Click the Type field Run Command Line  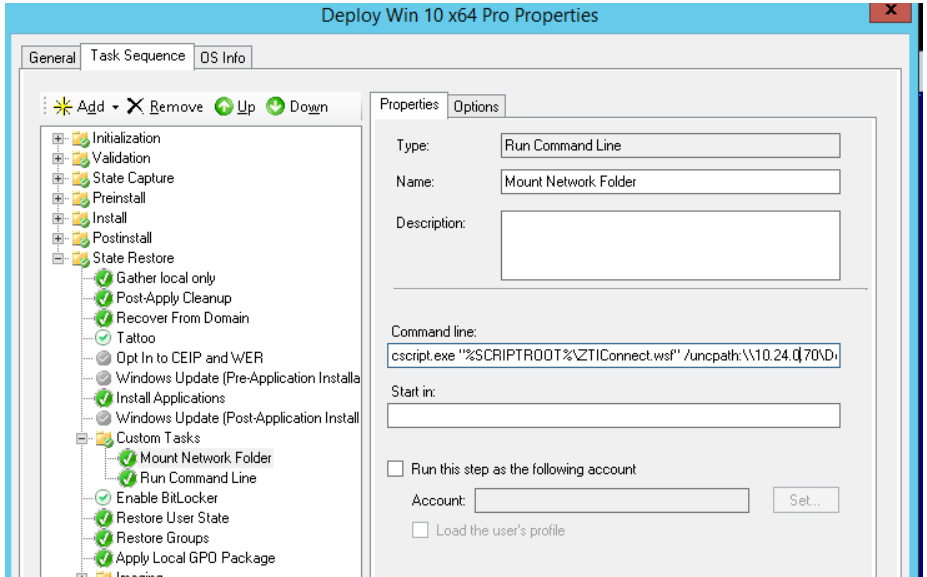[x=670, y=145]
